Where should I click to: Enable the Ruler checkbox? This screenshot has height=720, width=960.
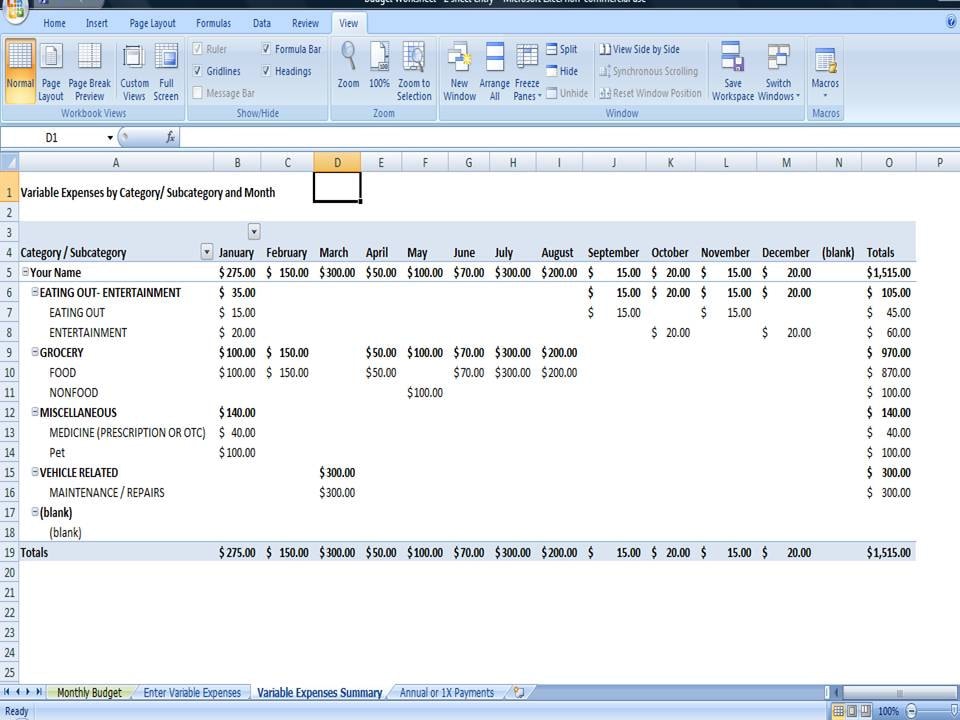[197, 48]
